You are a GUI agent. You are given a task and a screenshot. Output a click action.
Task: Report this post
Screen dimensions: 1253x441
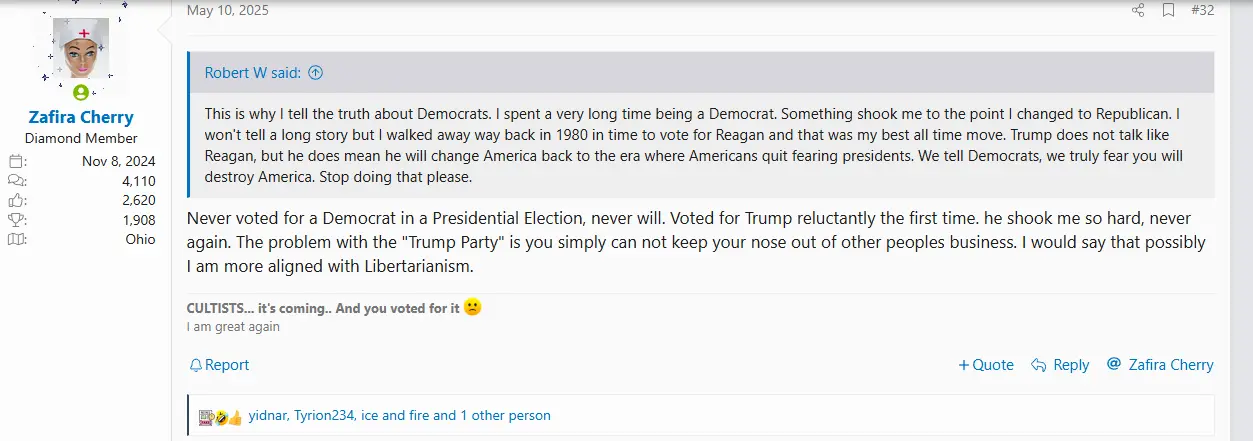click(219, 365)
